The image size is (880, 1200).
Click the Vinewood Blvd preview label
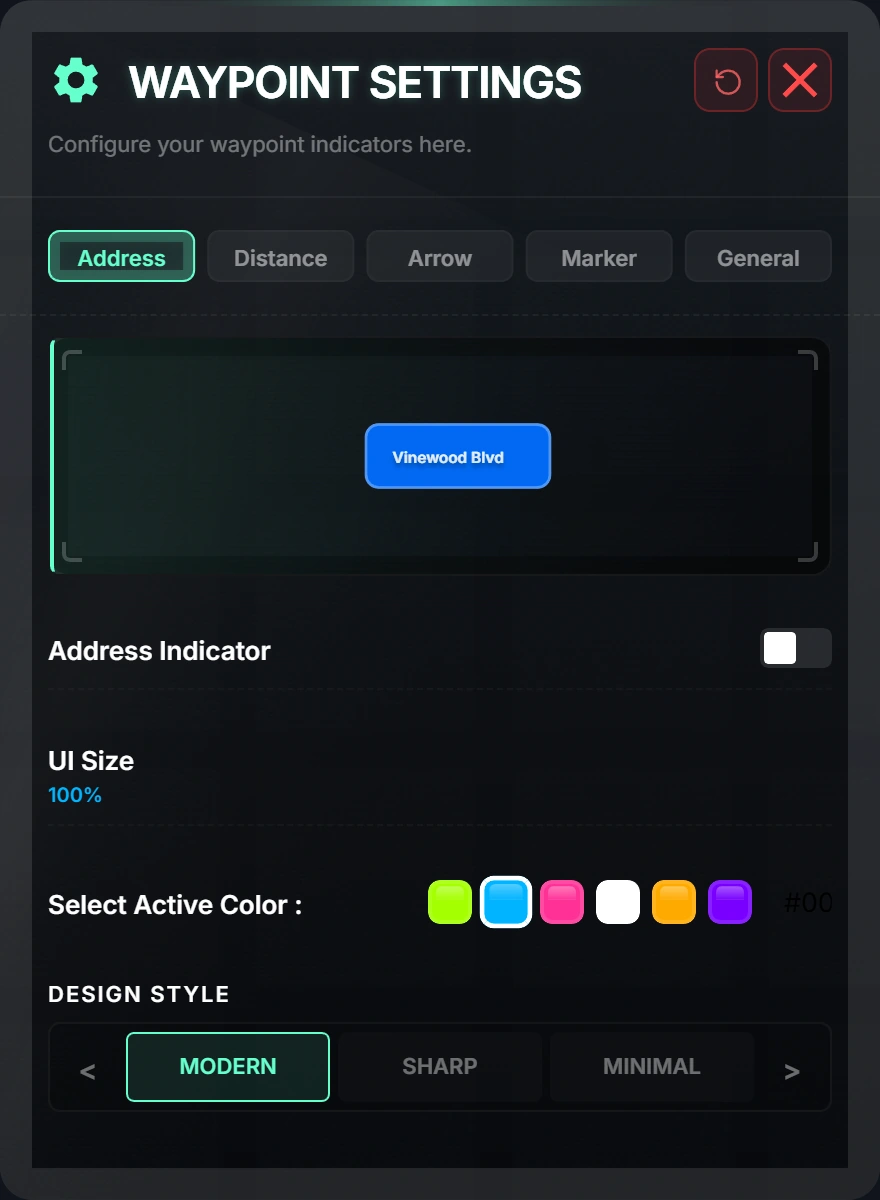(458, 456)
